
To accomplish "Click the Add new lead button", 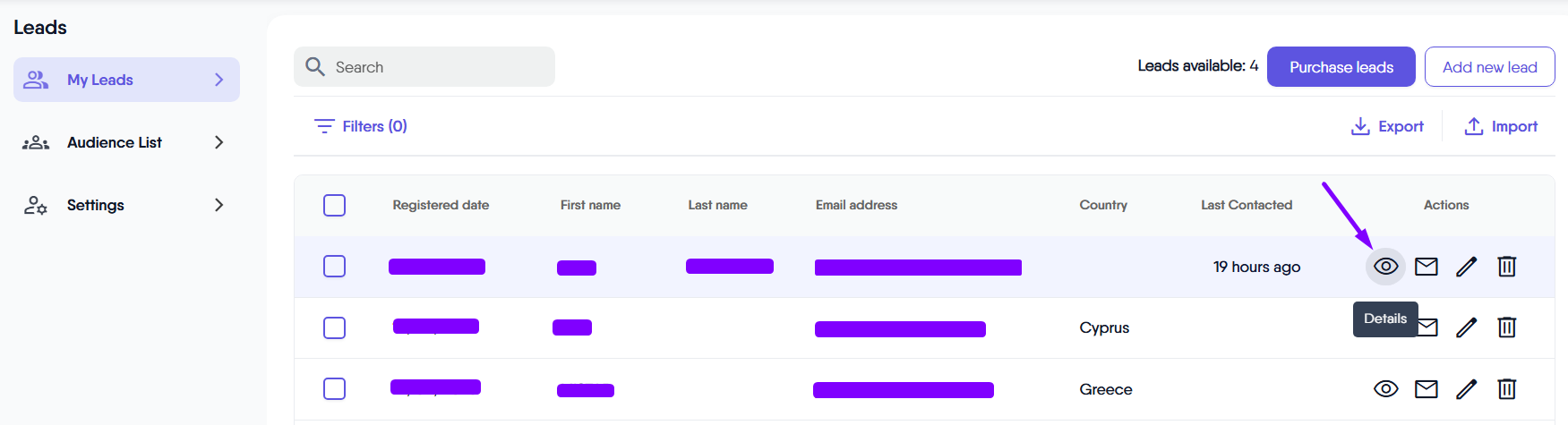I will click(x=1489, y=67).
